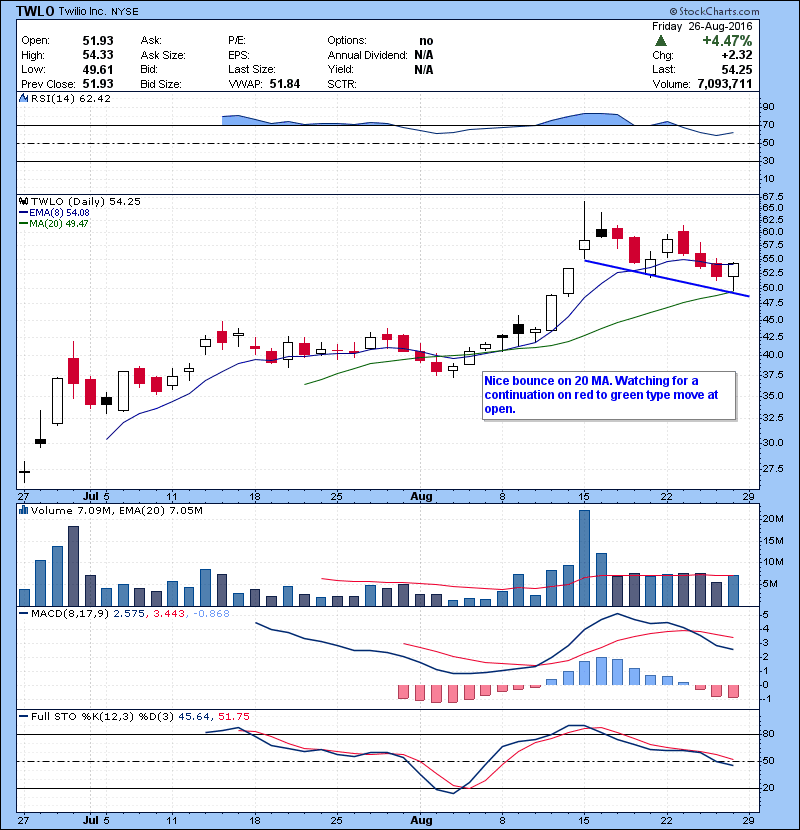Click the Annual Dividend label
800x830 pixels.
[367, 55]
